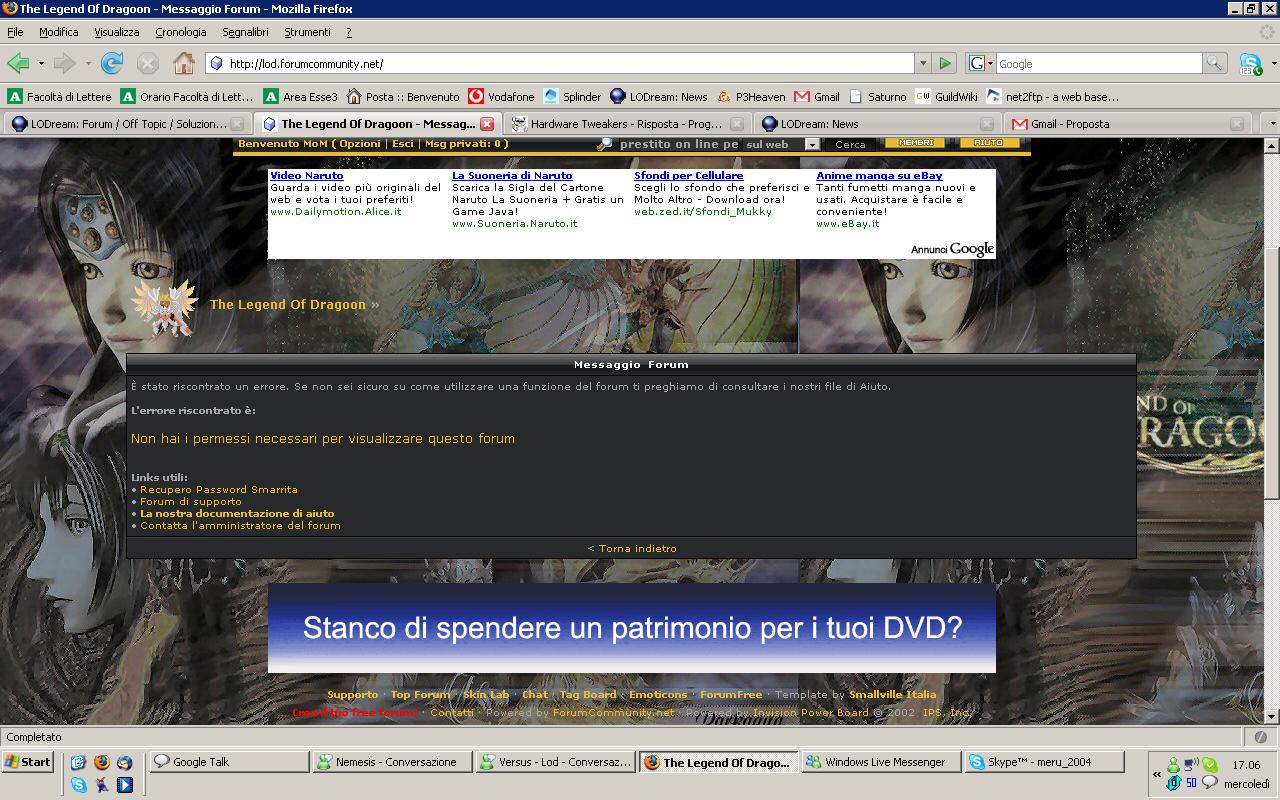This screenshot has width=1280, height=800.
Task: Open the GuildWiki bookmark
Action: tap(946, 97)
